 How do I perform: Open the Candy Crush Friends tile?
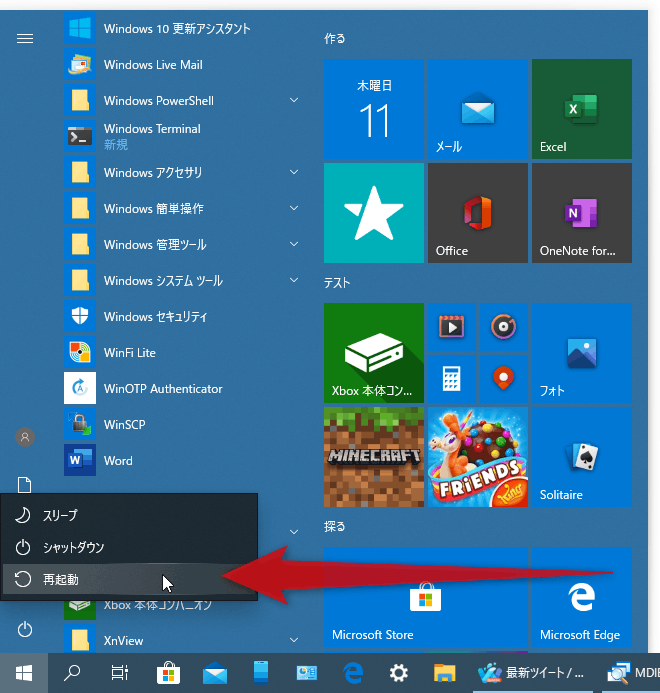(x=477, y=457)
